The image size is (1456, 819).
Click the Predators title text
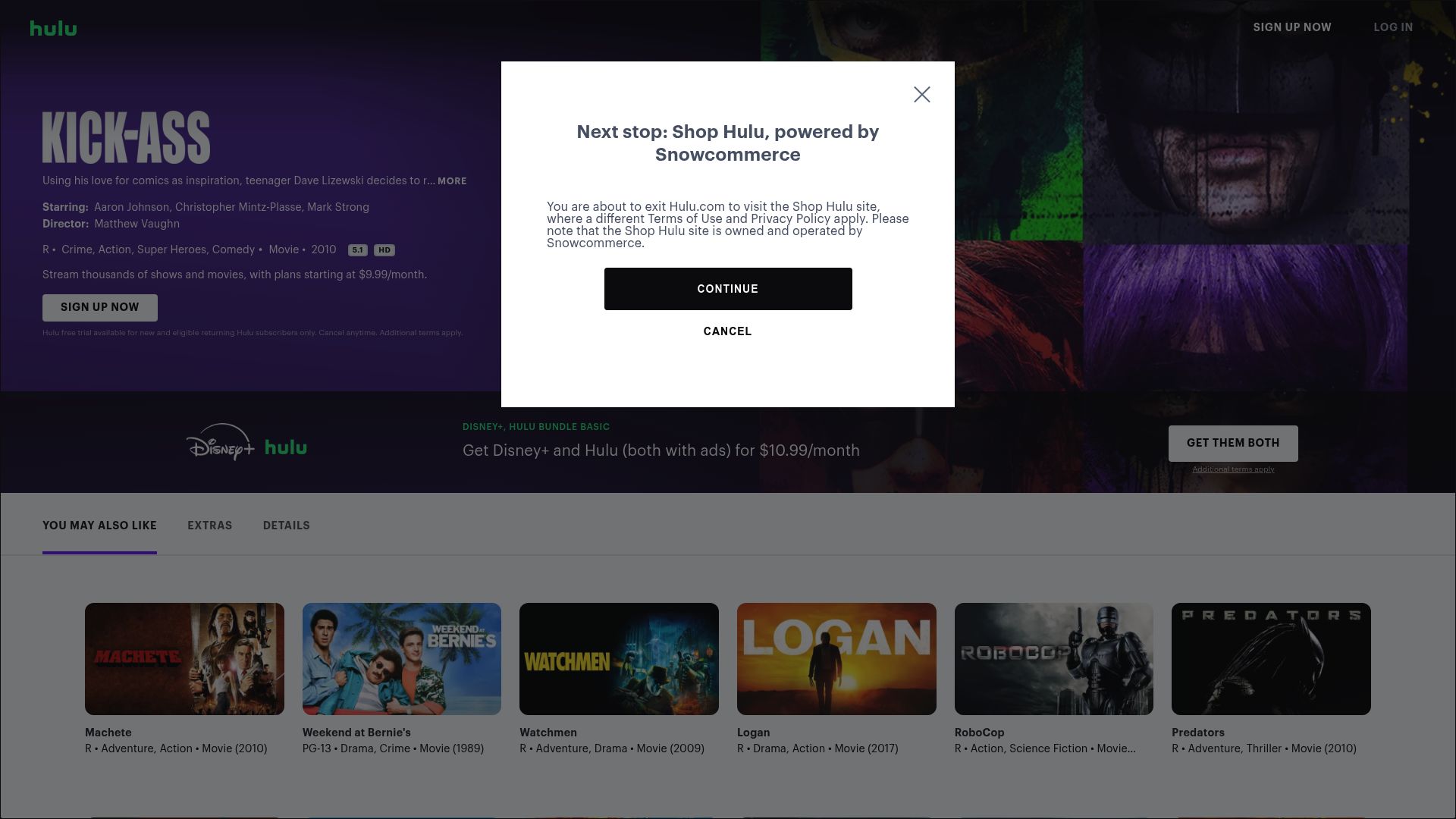[1198, 733]
